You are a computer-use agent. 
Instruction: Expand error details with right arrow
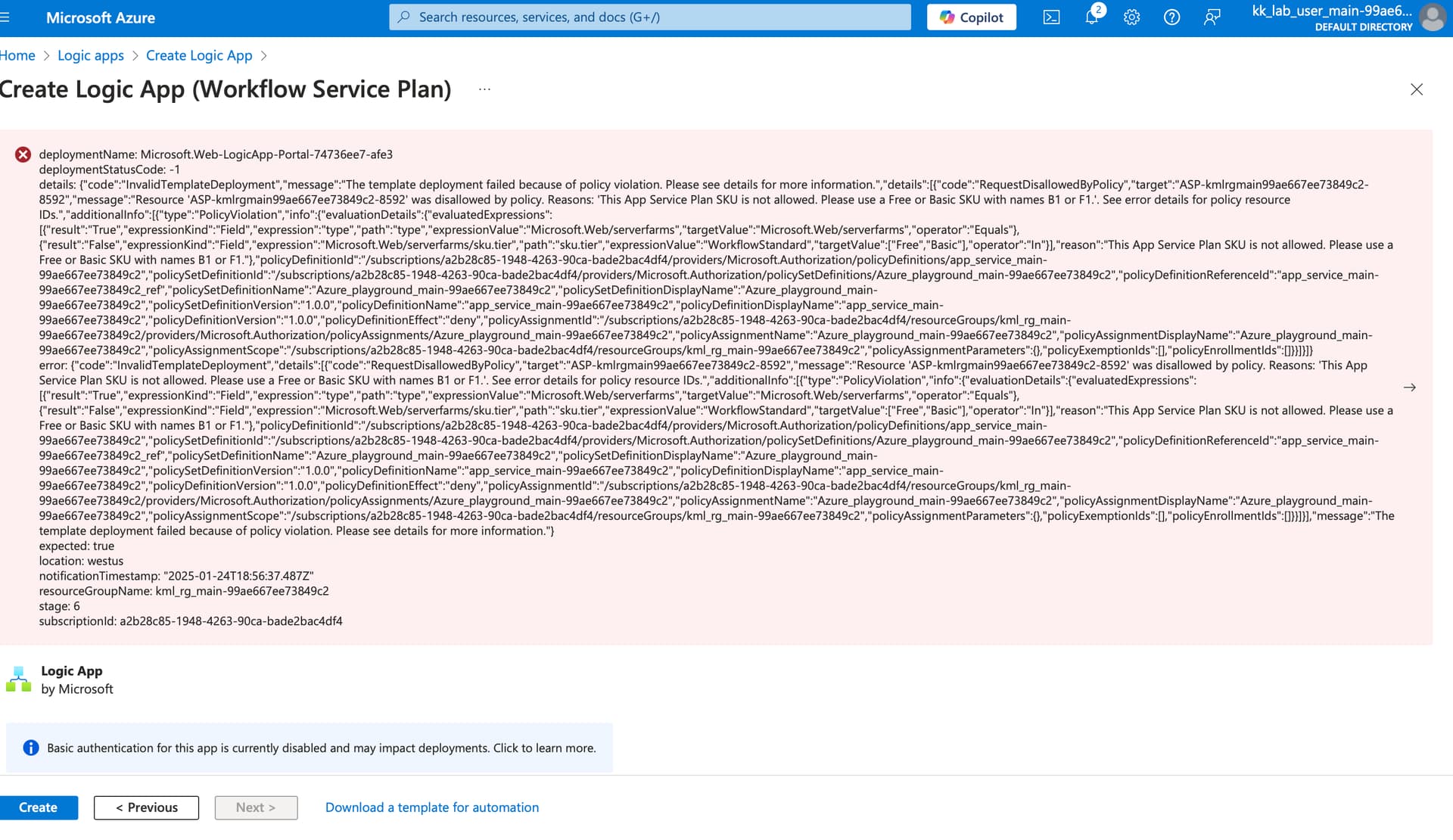[x=1409, y=387]
